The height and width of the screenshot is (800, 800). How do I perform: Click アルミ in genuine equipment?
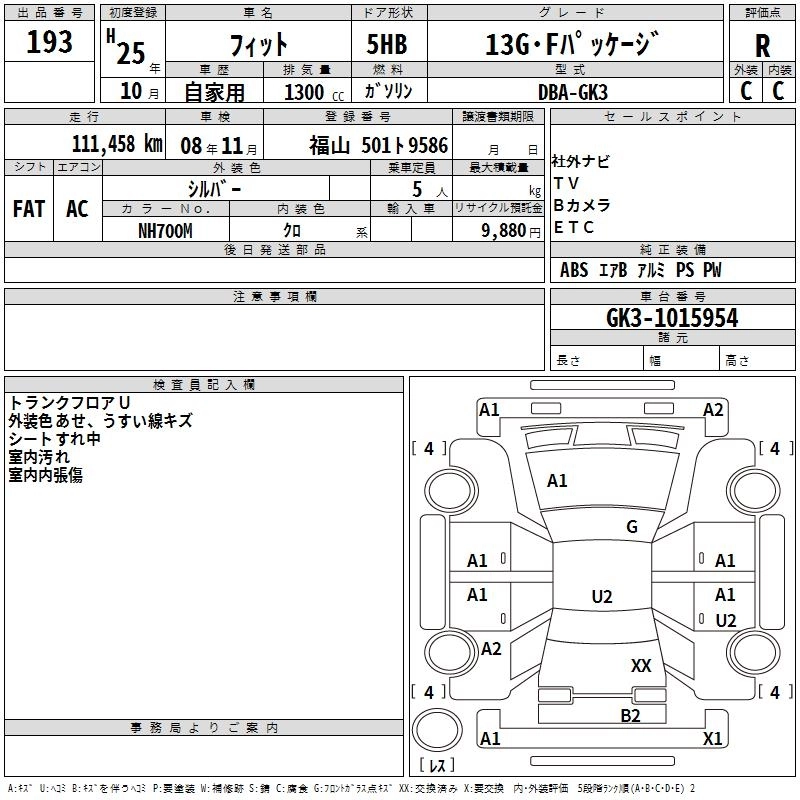coord(651,270)
